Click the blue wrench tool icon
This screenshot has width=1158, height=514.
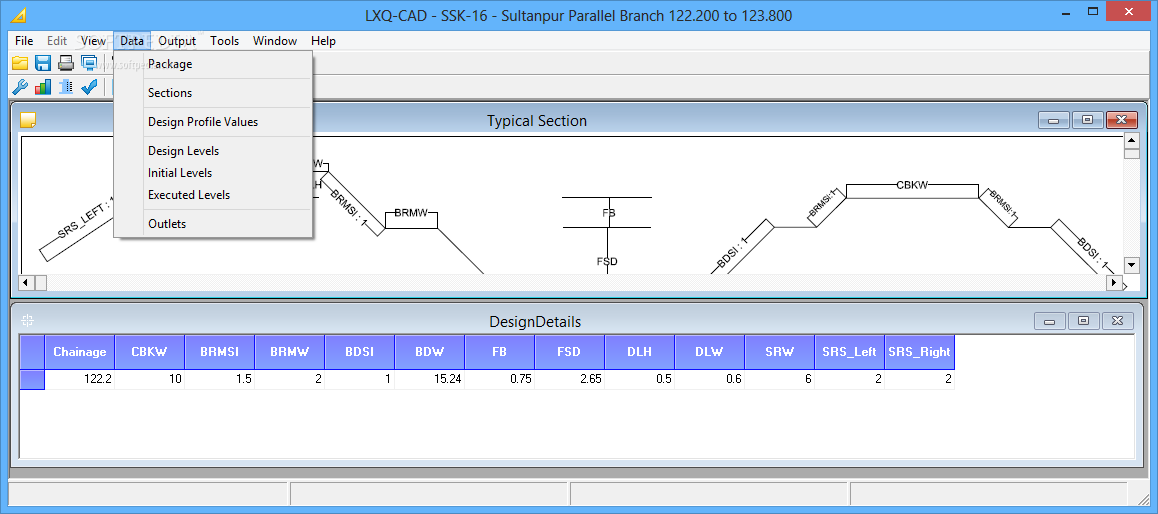click(x=19, y=87)
